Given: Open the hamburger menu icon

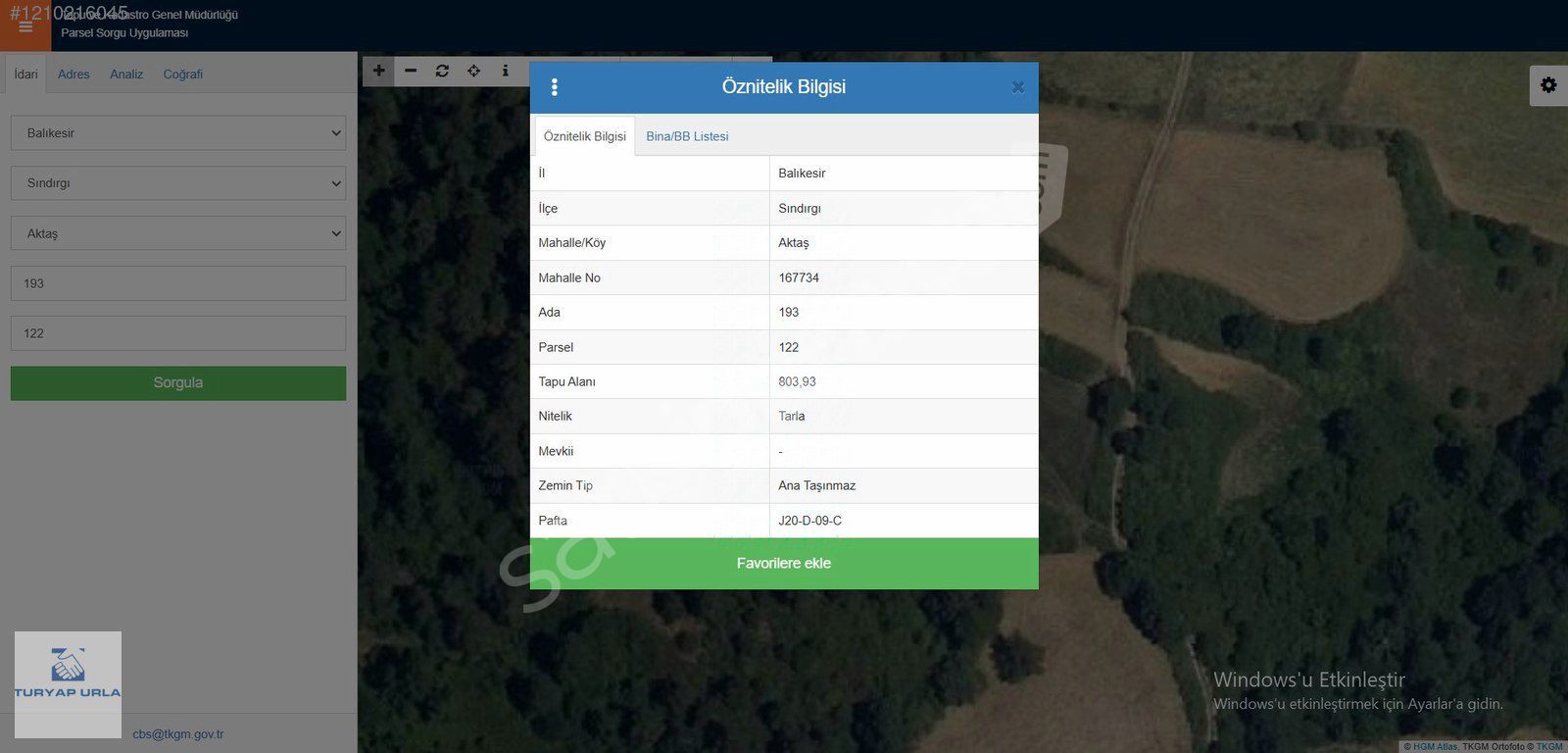Looking at the screenshot, I should tap(25, 26).
